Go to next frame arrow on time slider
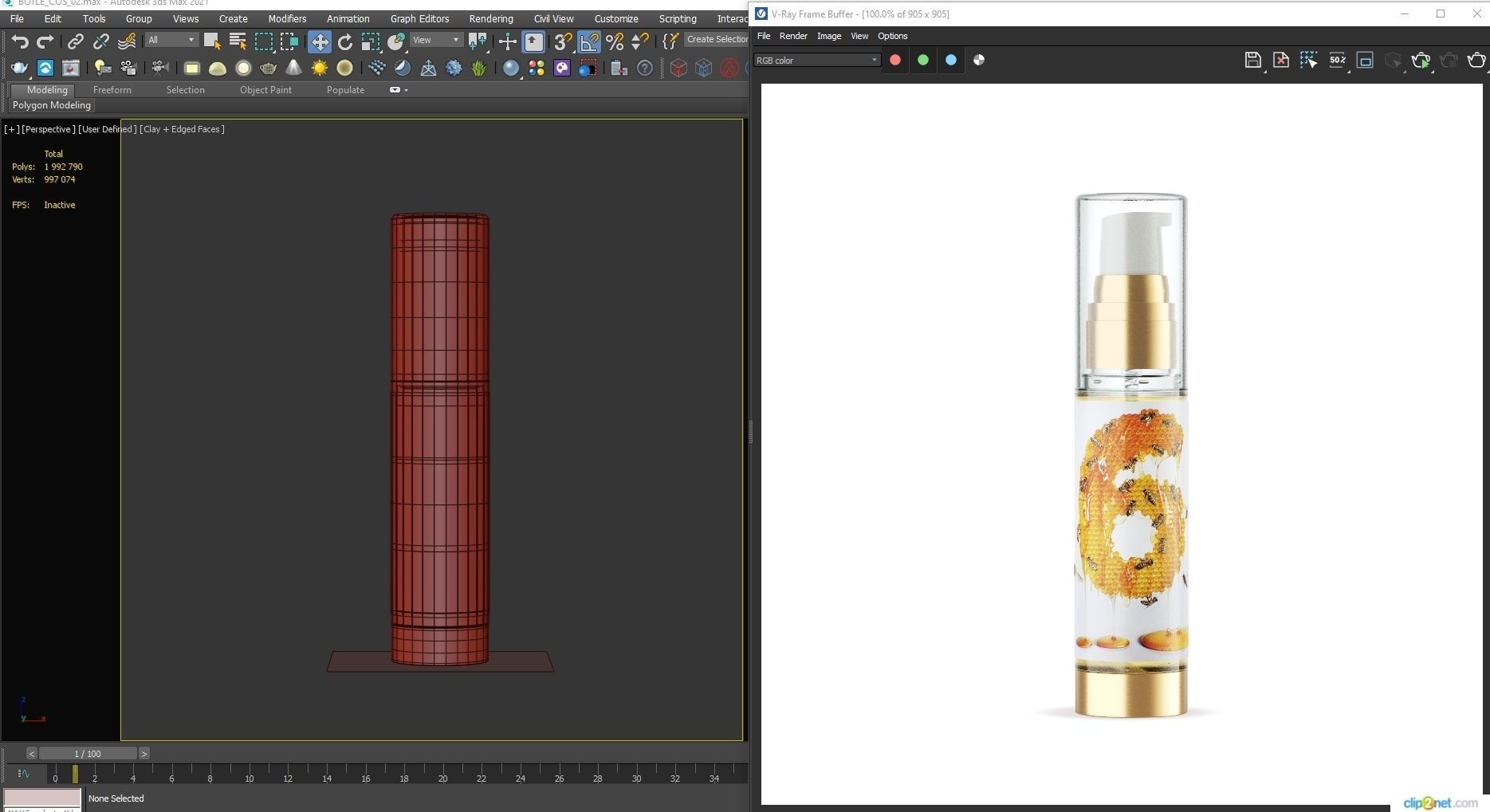1490x812 pixels. click(x=144, y=754)
